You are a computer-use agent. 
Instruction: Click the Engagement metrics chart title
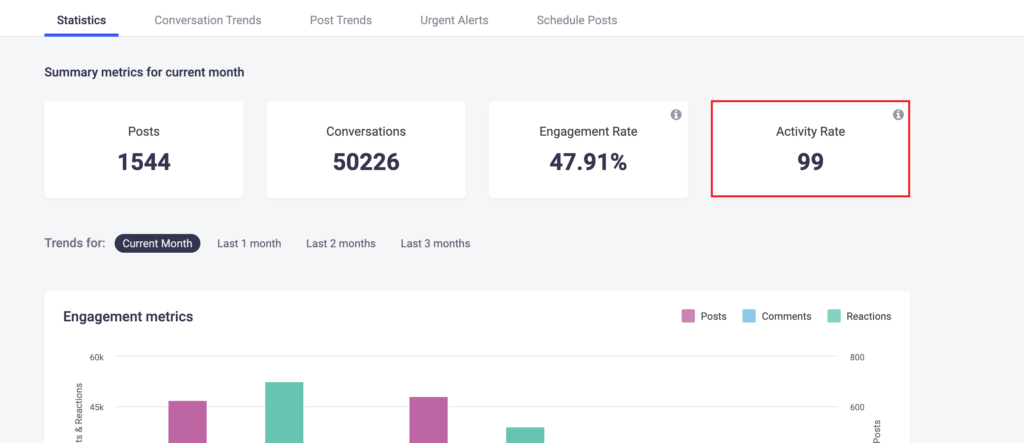(x=128, y=317)
